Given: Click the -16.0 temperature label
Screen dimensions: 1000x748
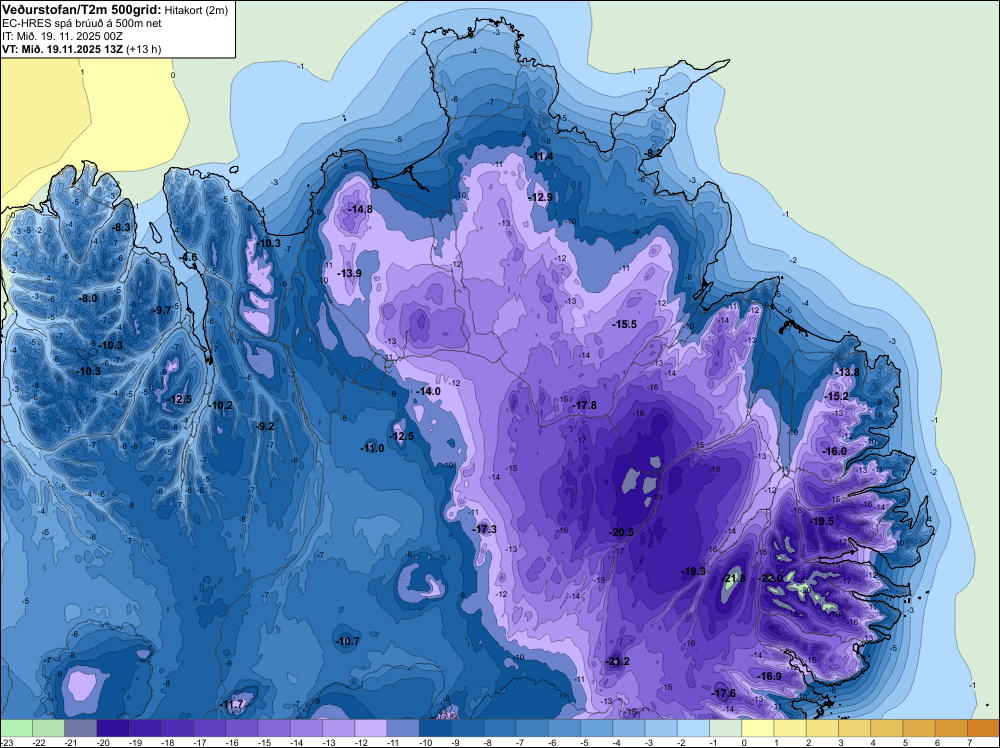Looking at the screenshot, I should pyautogui.click(x=834, y=451).
